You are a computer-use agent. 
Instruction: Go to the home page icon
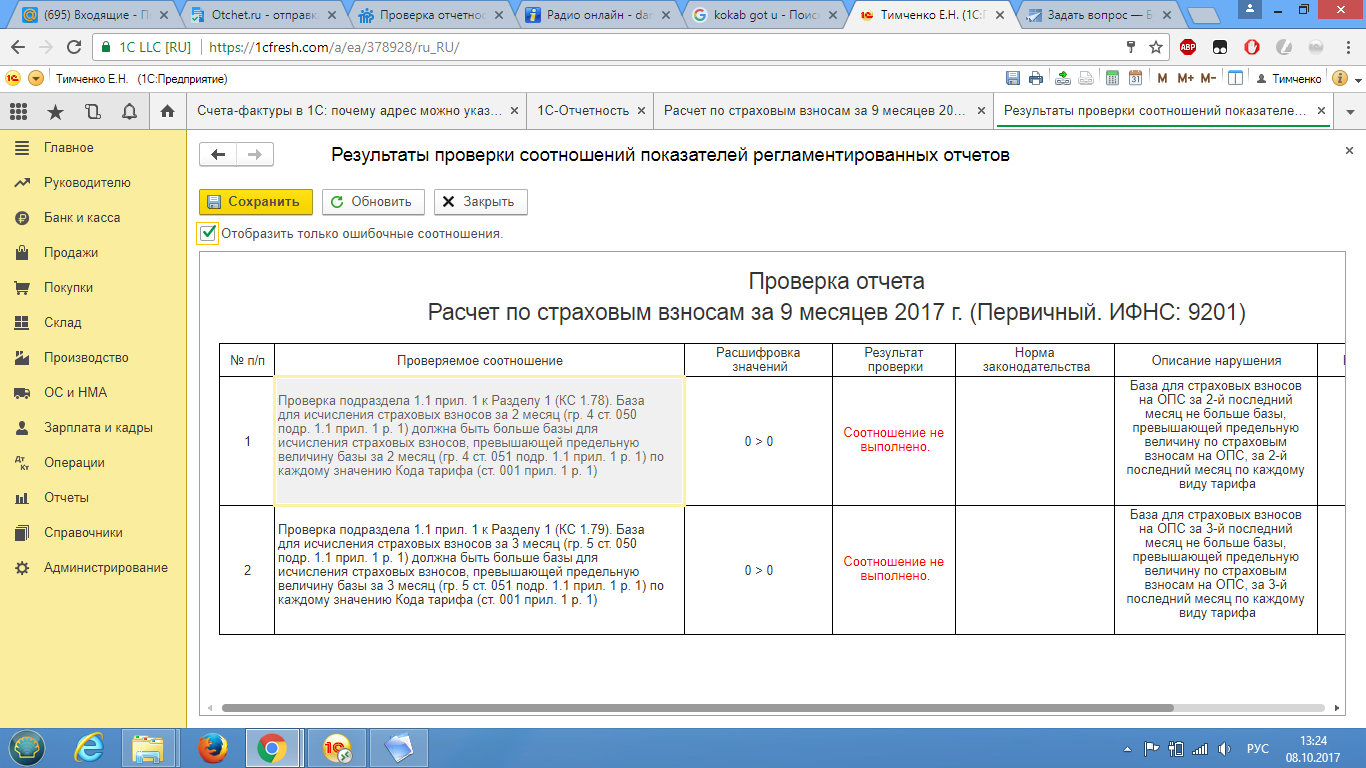pos(168,112)
